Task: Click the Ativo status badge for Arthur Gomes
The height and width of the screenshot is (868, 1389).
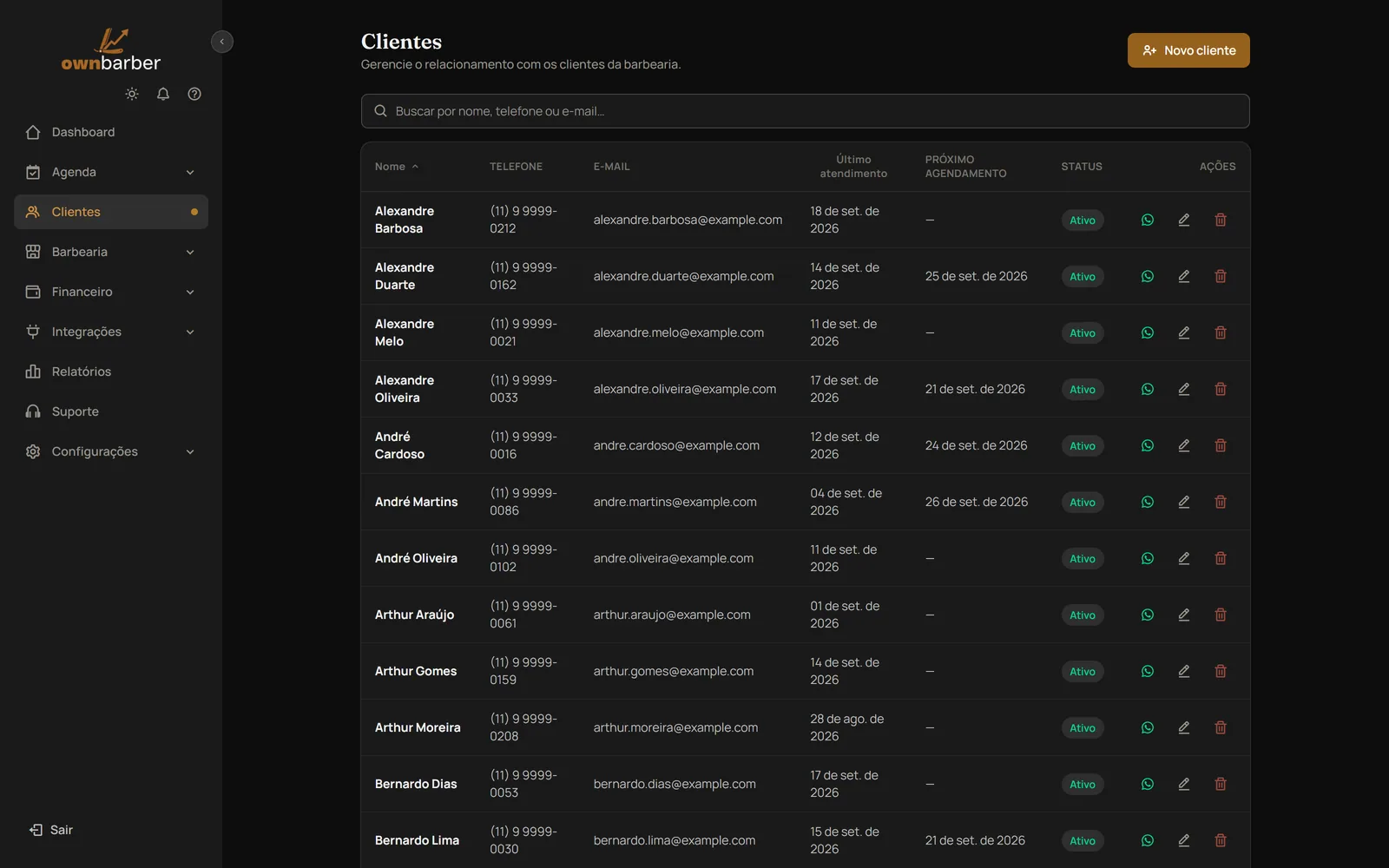Action: tap(1083, 671)
